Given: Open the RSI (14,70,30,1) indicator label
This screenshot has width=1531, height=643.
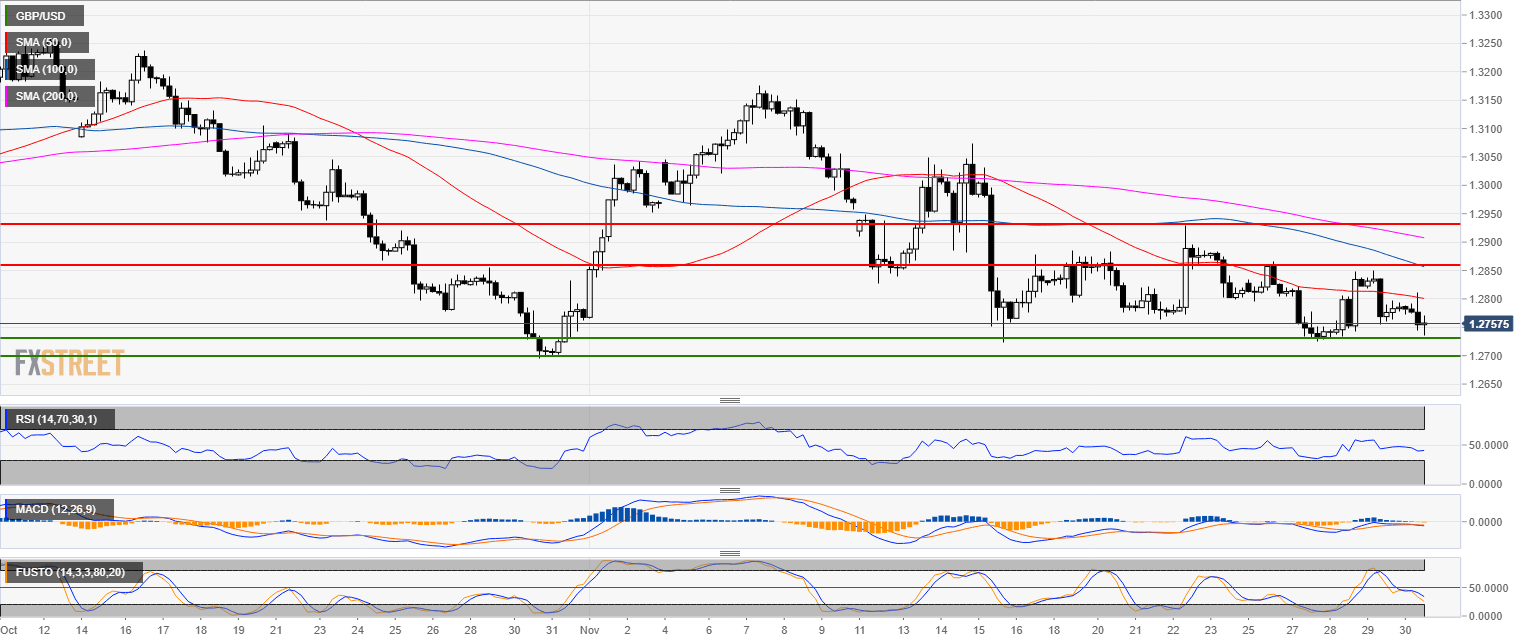Looking at the screenshot, I should tap(58, 418).
